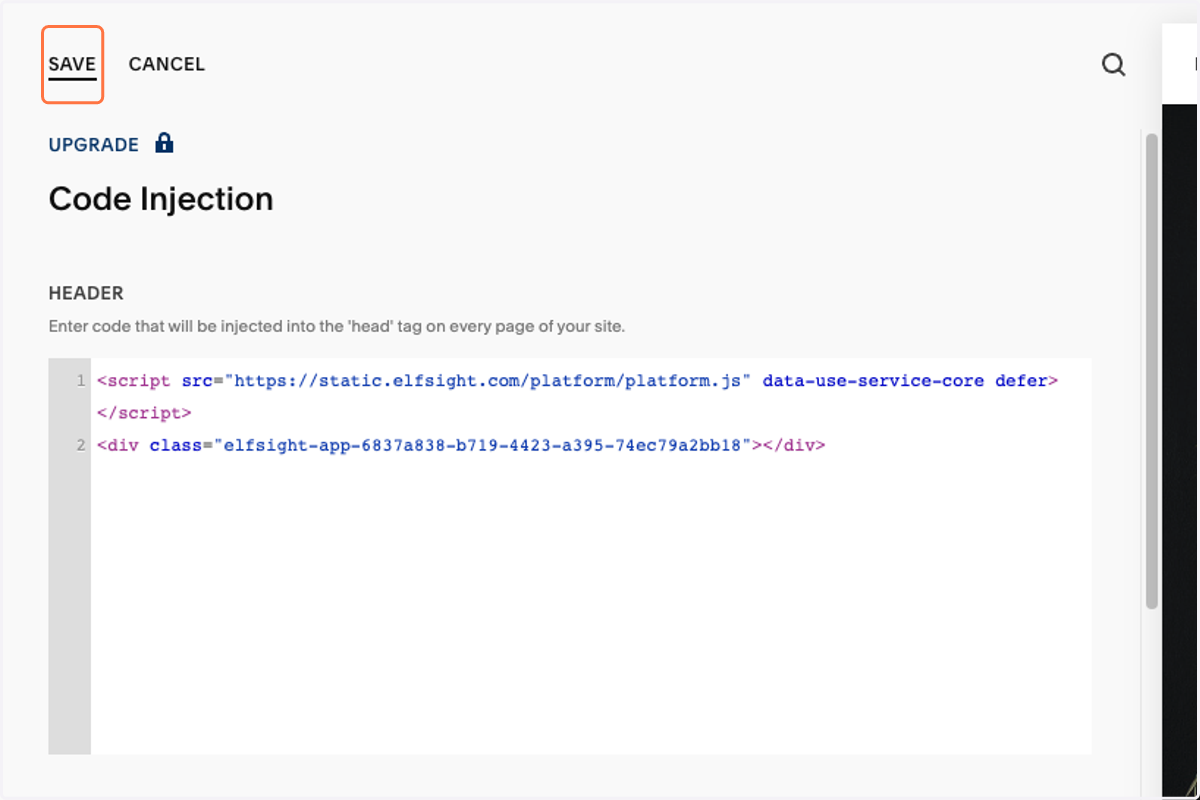Image resolution: width=1200 pixels, height=800 pixels.
Task: Open search via magnifier icon
Action: 1113,65
